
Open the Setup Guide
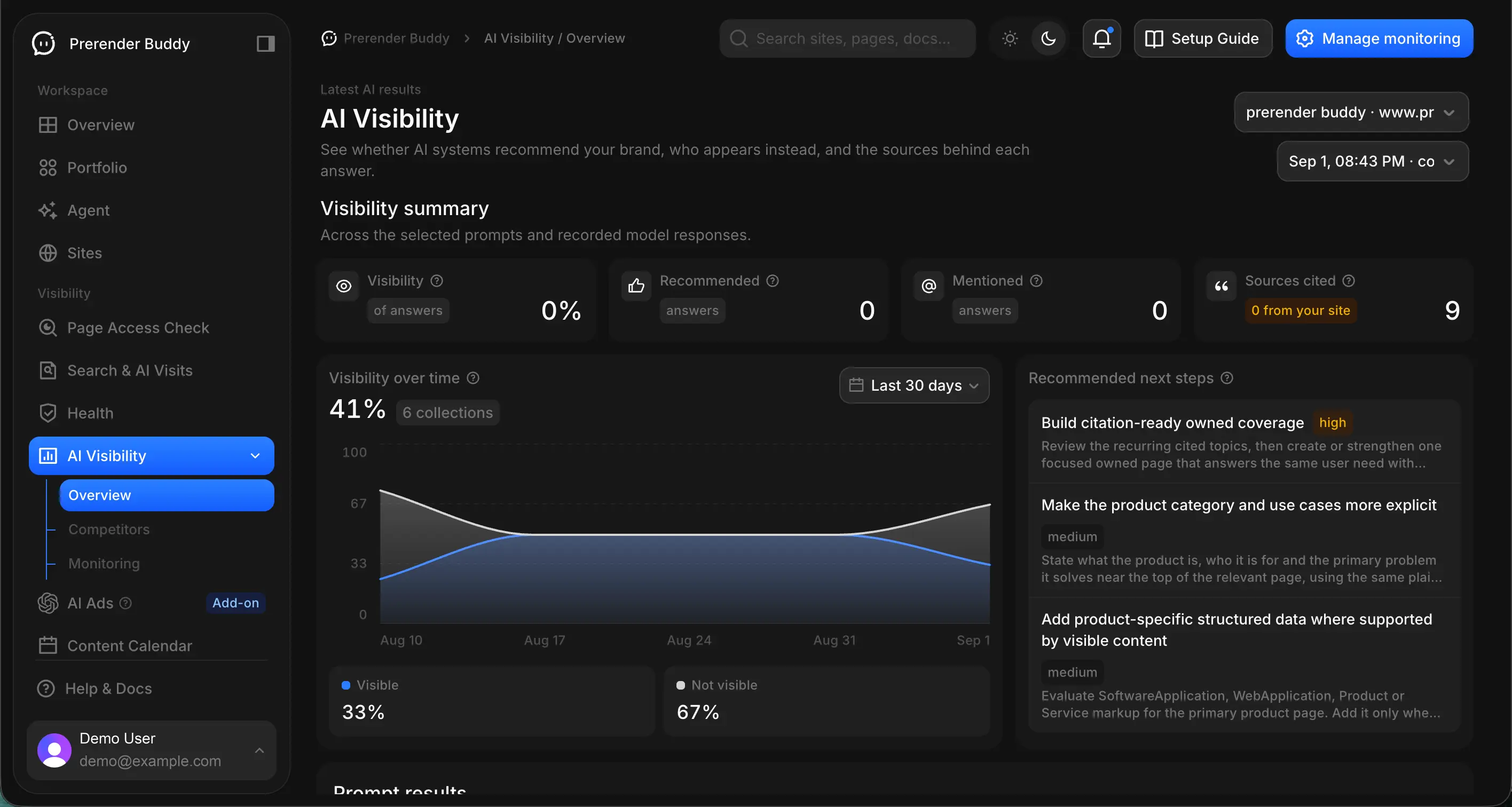pyautogui.click(x=1203, y=38)
